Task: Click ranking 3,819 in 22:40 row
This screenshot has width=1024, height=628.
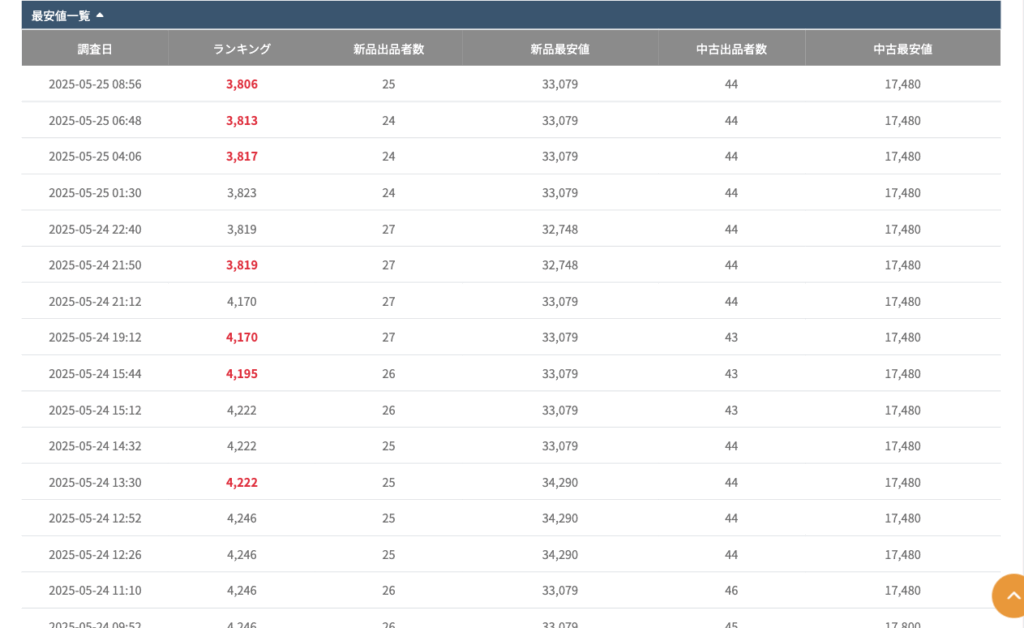Action: coord(242,230)
